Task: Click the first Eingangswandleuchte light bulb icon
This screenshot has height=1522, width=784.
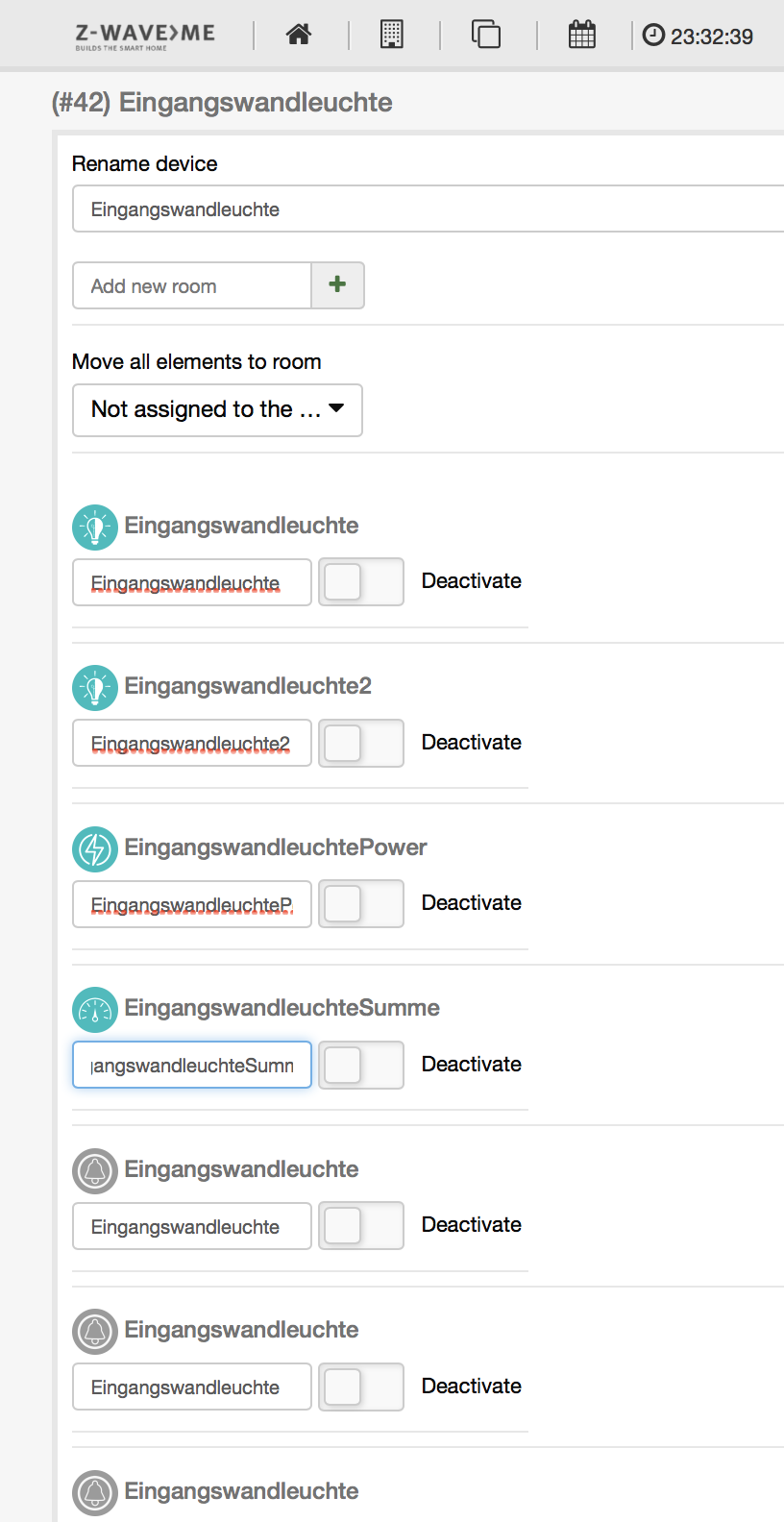Action: pyautogui.click(x=95, y=528)
